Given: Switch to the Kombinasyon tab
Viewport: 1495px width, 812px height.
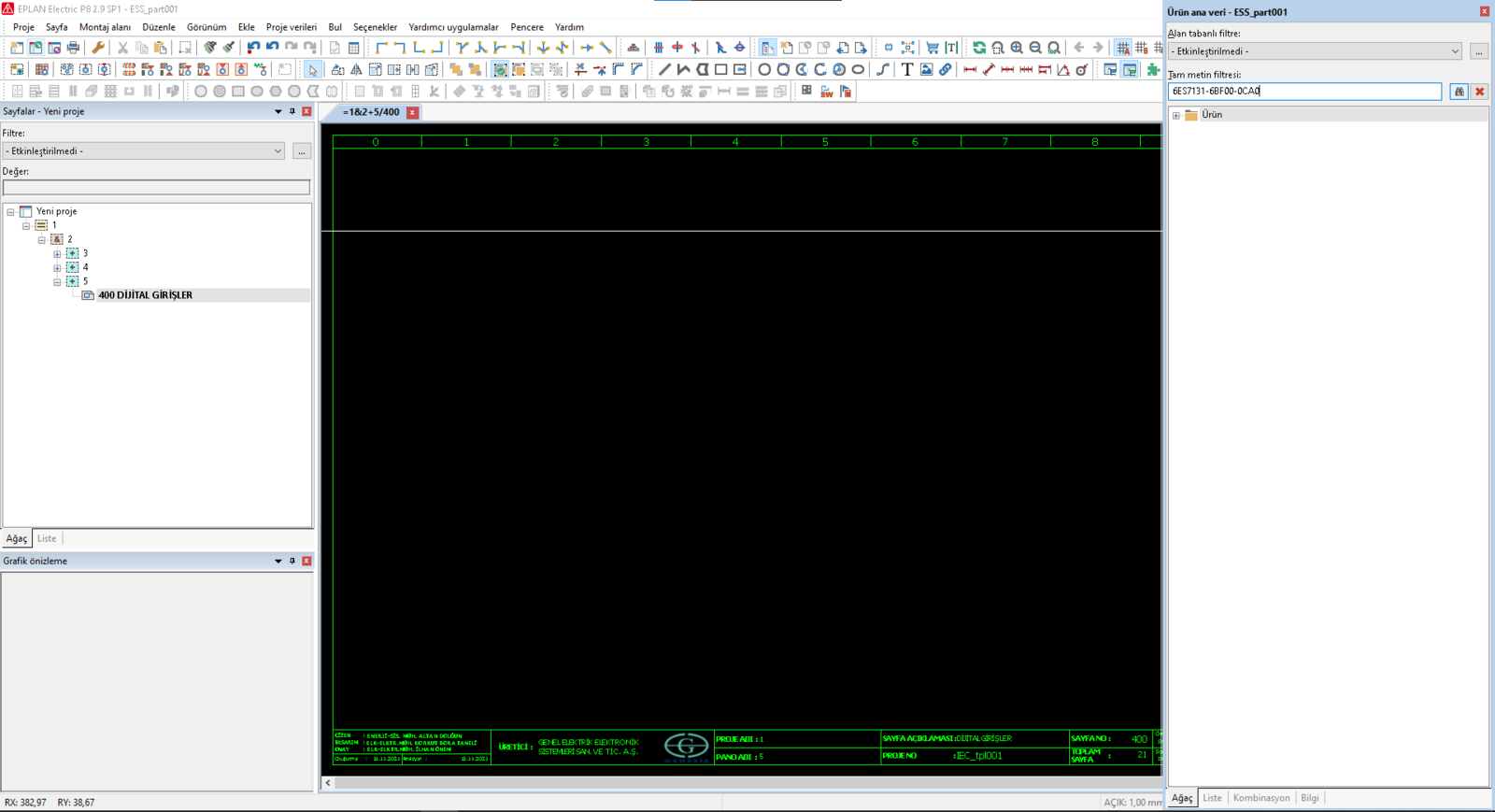Looking at the screenshot, I should coord(1261,798).
